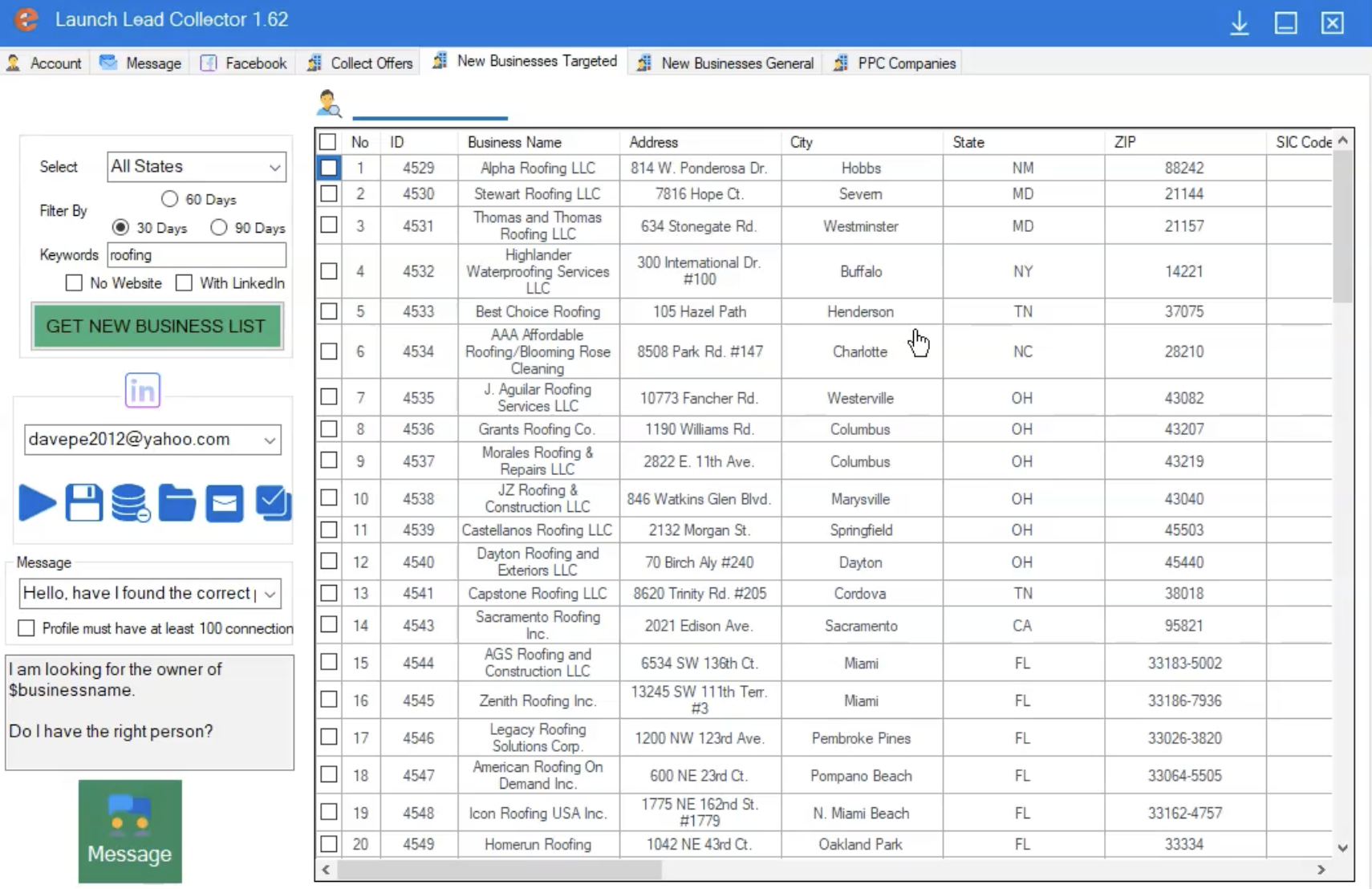Expand the davepe2012@yahoo.com account dropdown
1372x889 pixels.
click(152, 440)
